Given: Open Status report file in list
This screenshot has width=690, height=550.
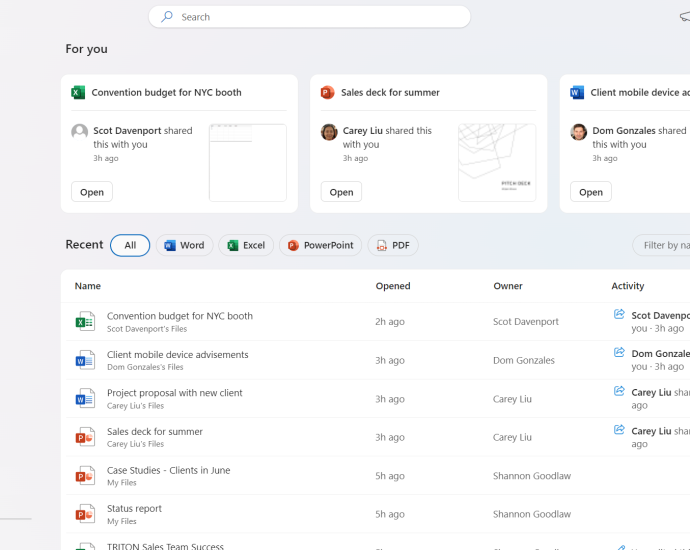Looking at the screenshot, I should [134, 509].
